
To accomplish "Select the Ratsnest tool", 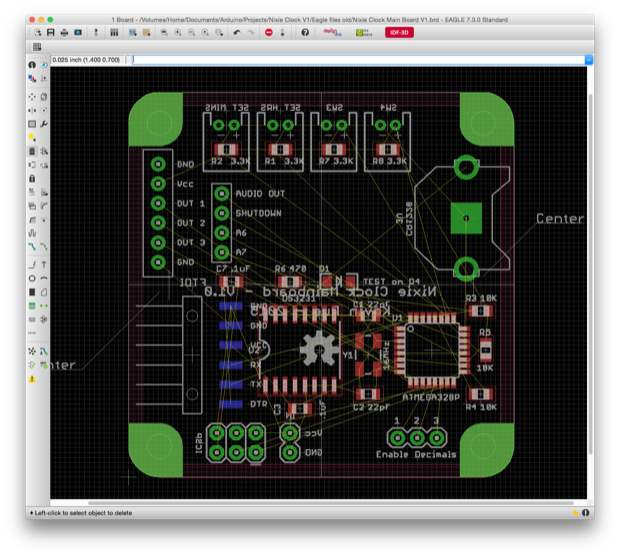I will [32, 351].
